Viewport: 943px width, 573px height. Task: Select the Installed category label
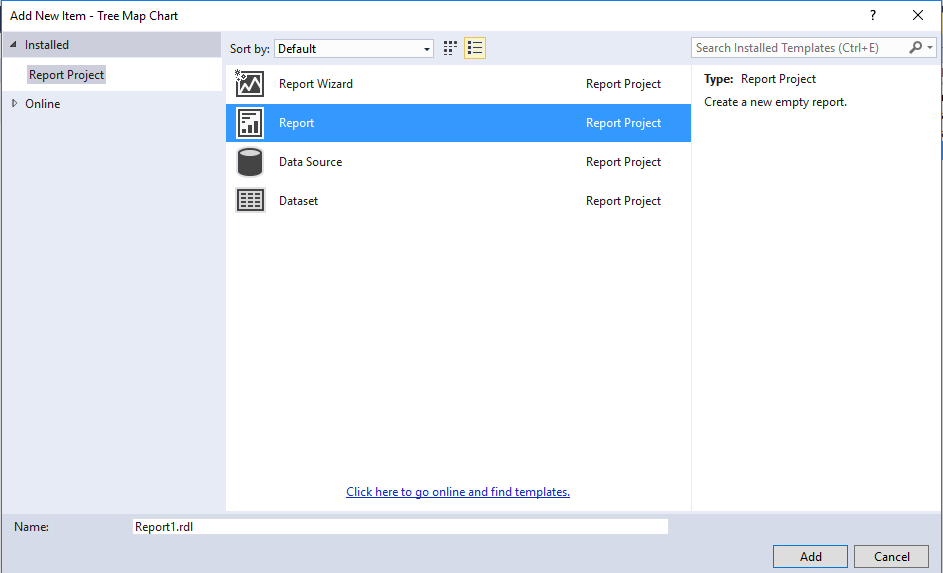click(x=47, y=44)
